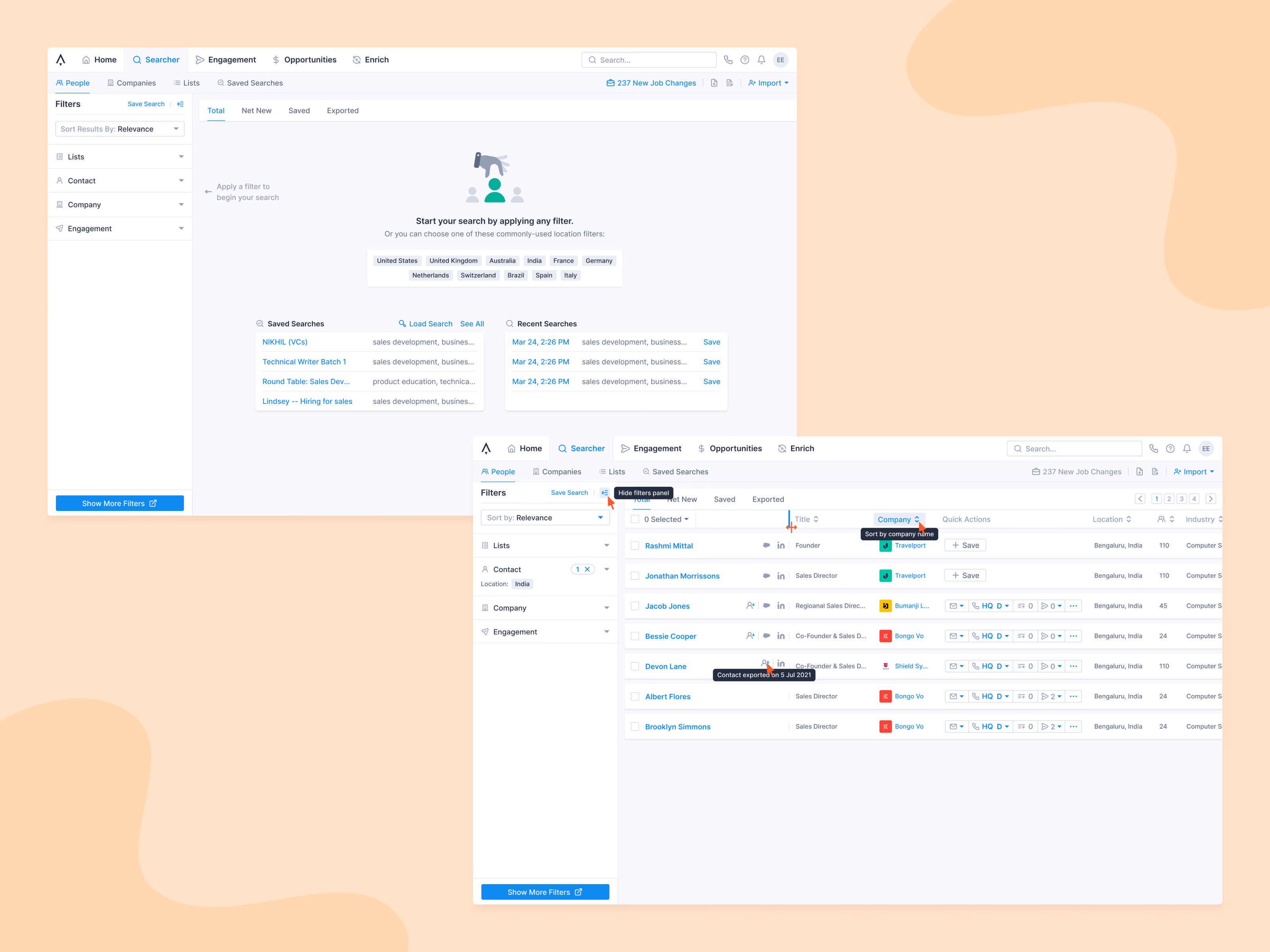Open the 0 Selected dropdown
Viewport: 1270px width, 952px height.
666,519
